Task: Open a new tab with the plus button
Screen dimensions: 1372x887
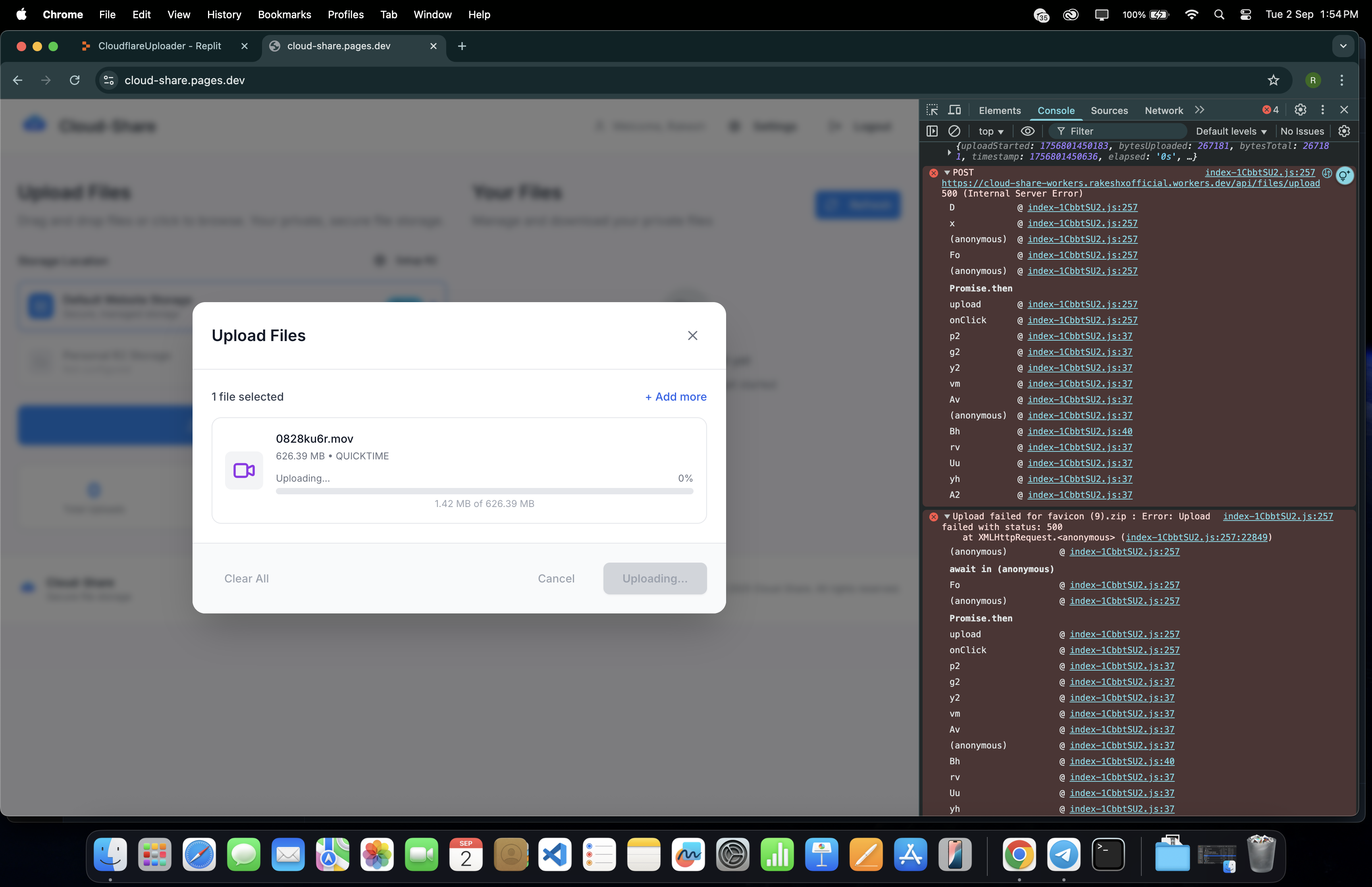Action: 462,46
